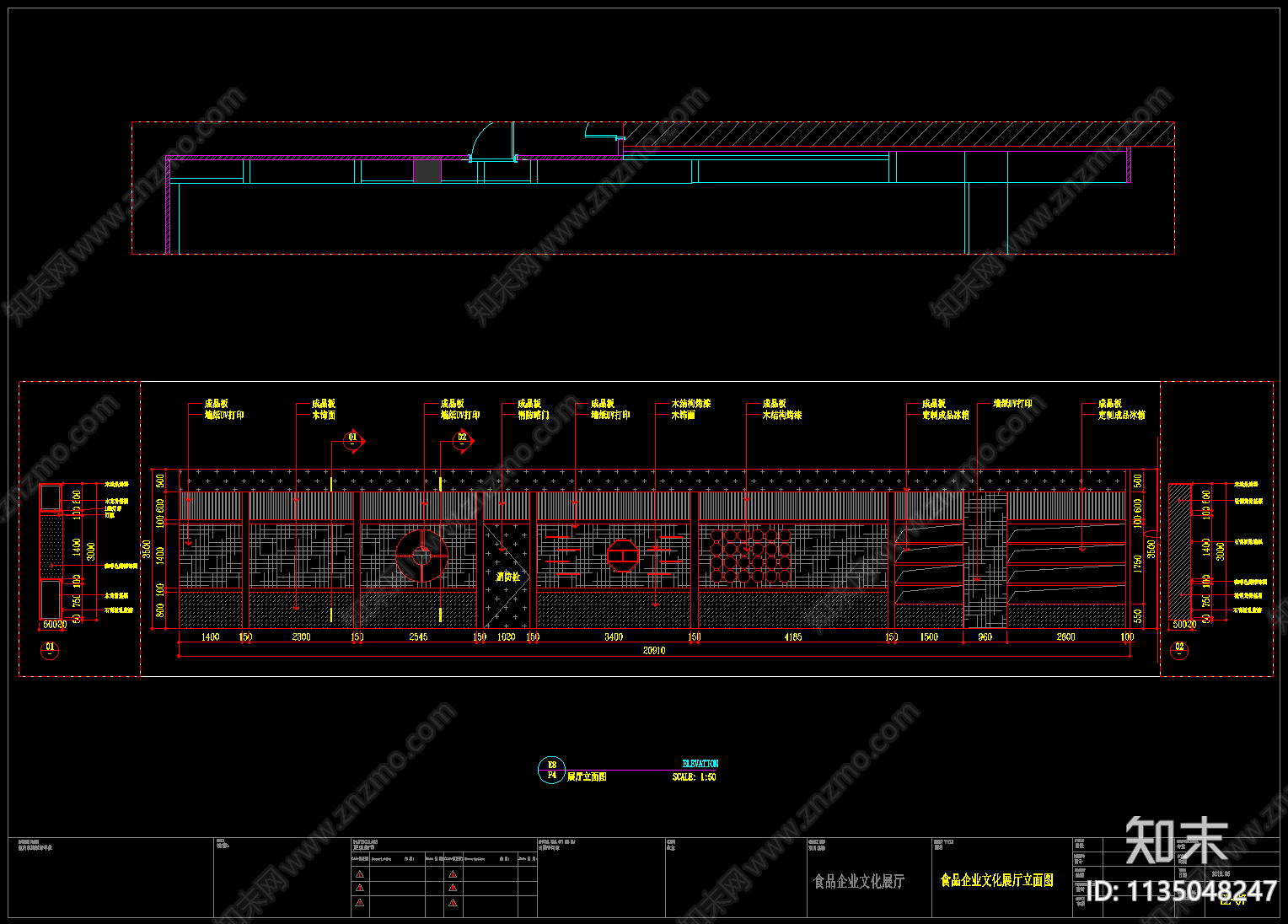Image resolution: width=1288 pixels, height=924 pixels.
Task: Select the 2545 dimension text
Action: [x=418, y=637]
